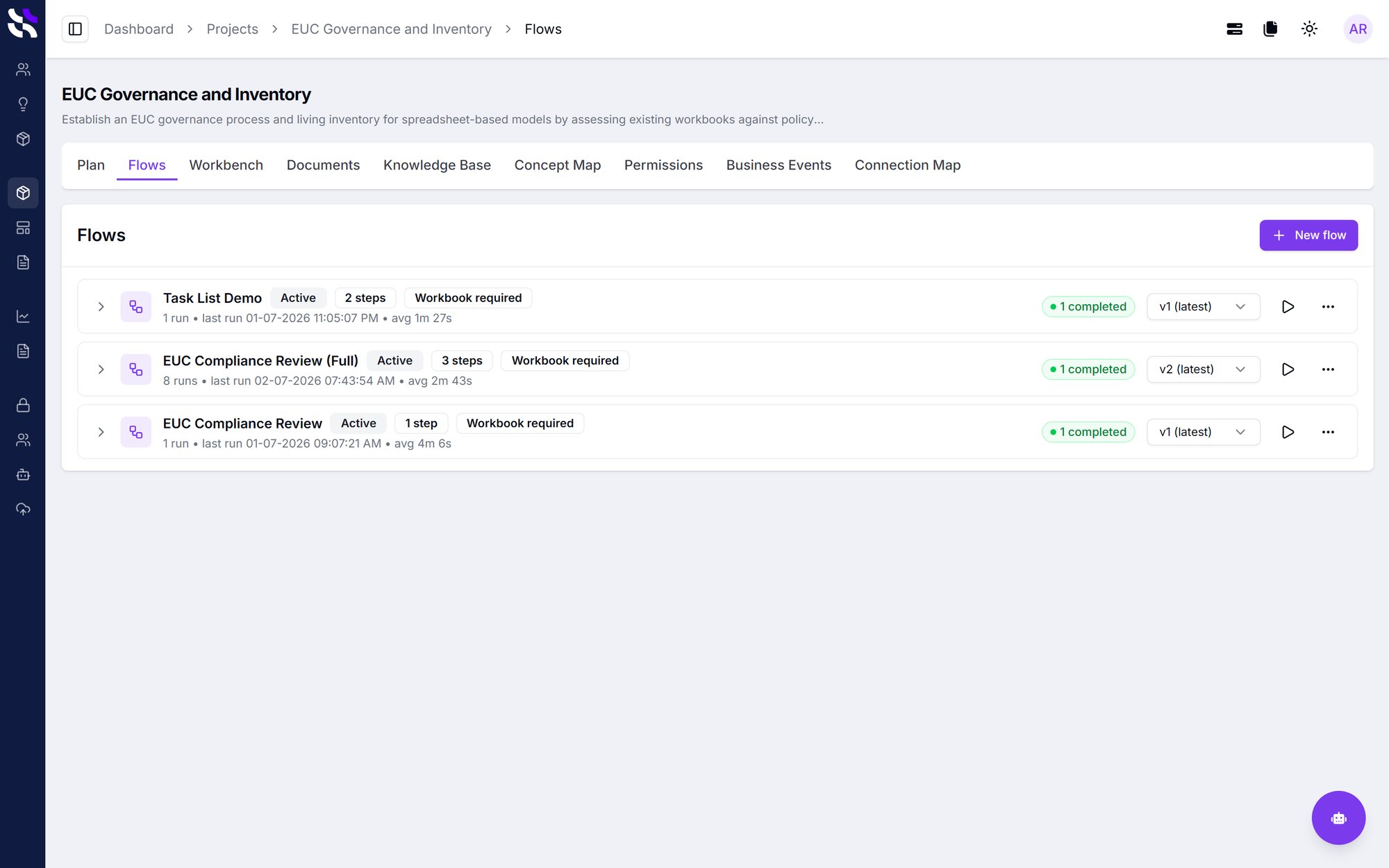
Task: Open the chatbot assistant floating button
Action: 1338,818
